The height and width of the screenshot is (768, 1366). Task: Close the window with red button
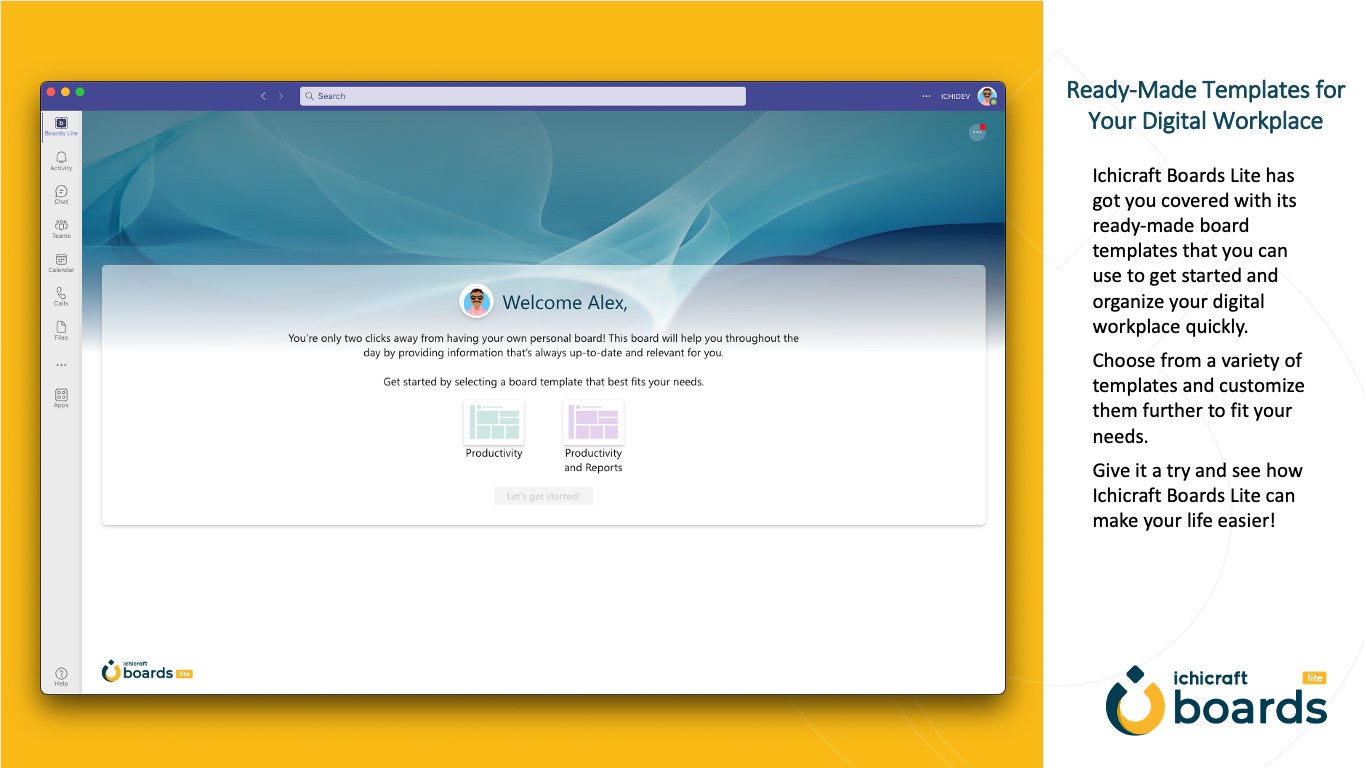click(51, 92)
